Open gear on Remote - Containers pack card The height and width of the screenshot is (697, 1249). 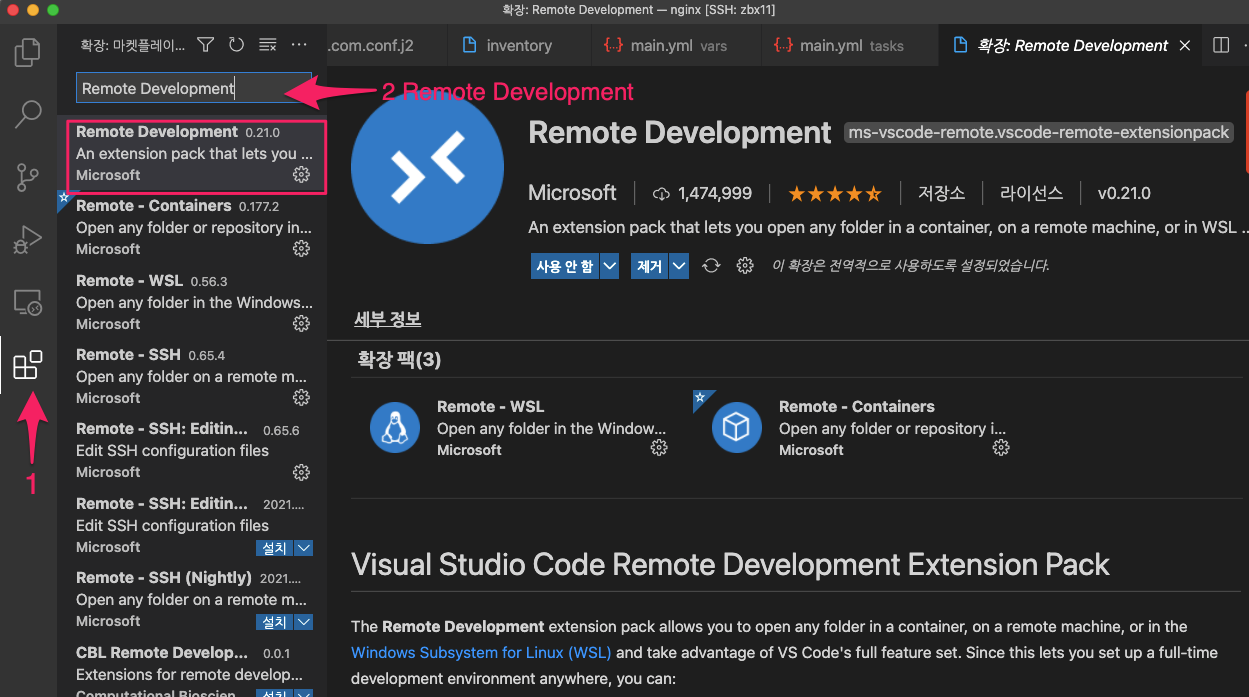point(1001,448)
